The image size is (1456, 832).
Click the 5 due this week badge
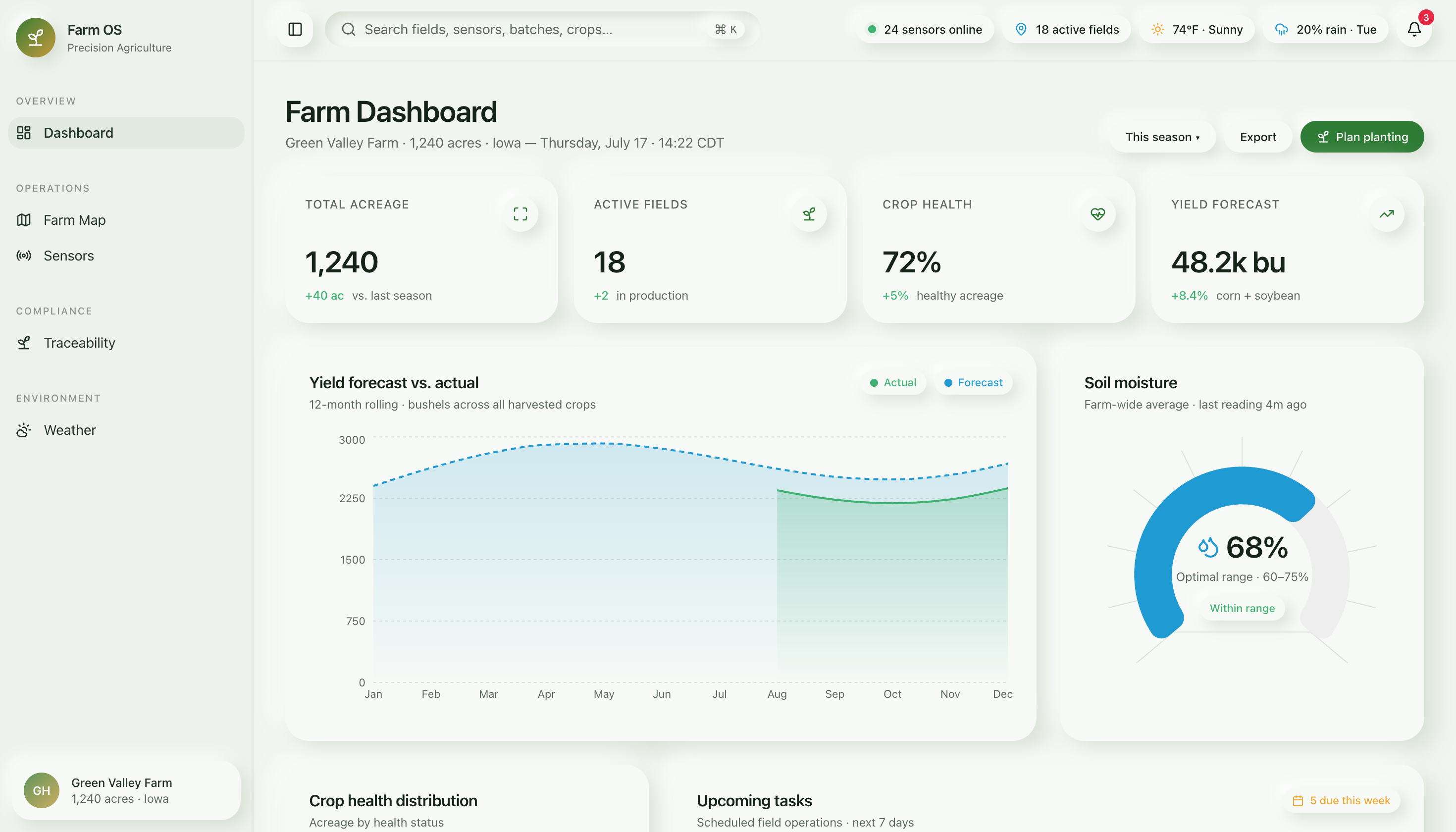coord(1341,801)
